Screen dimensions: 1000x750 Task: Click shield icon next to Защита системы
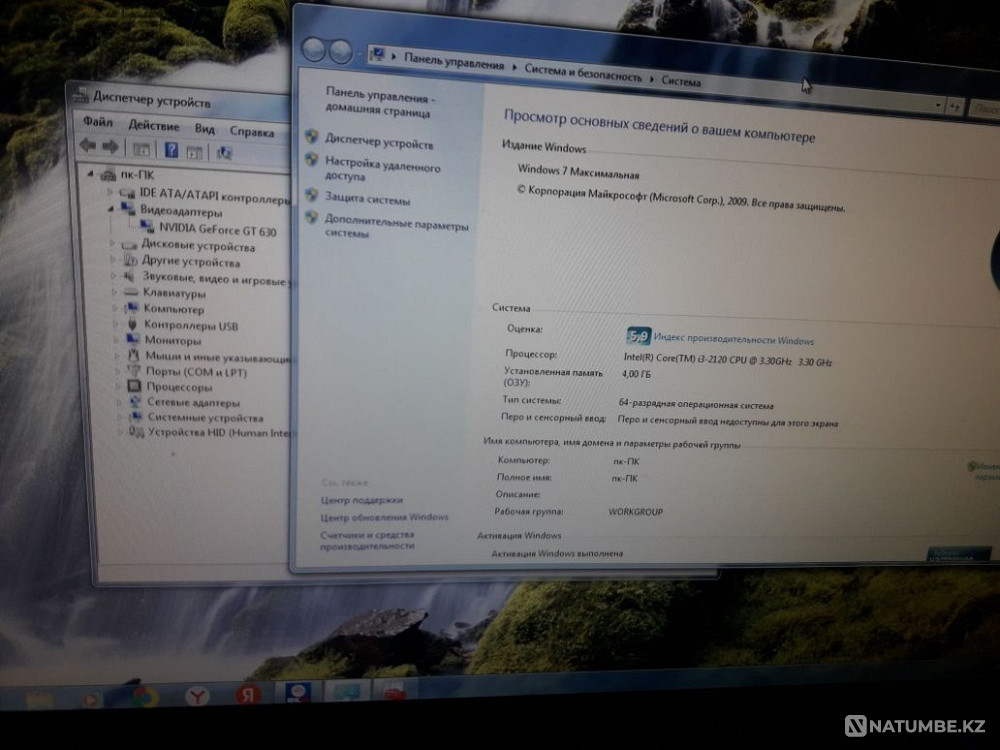[311, 195]
